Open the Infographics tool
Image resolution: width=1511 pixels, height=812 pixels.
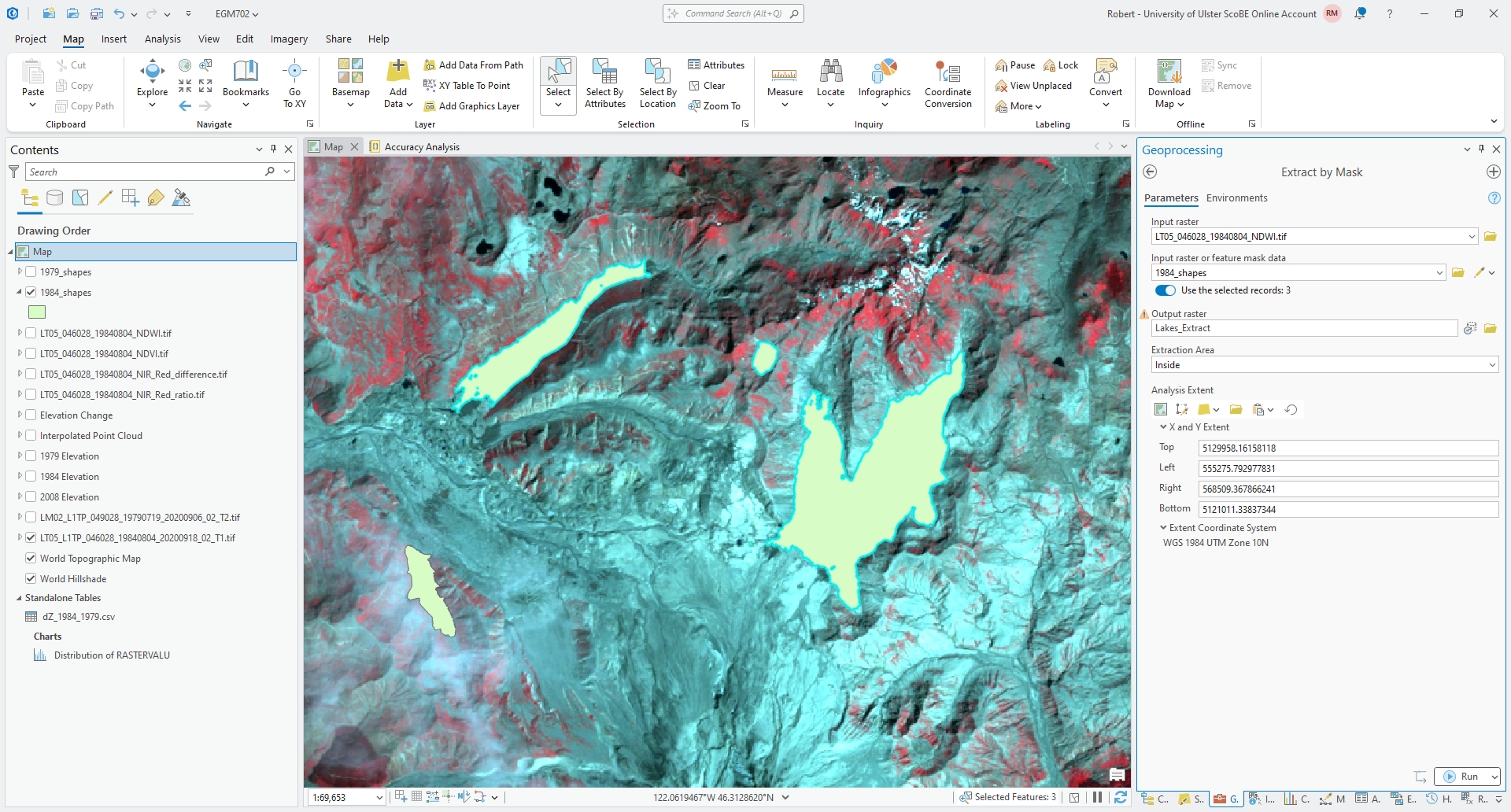(x=884, y=75)
